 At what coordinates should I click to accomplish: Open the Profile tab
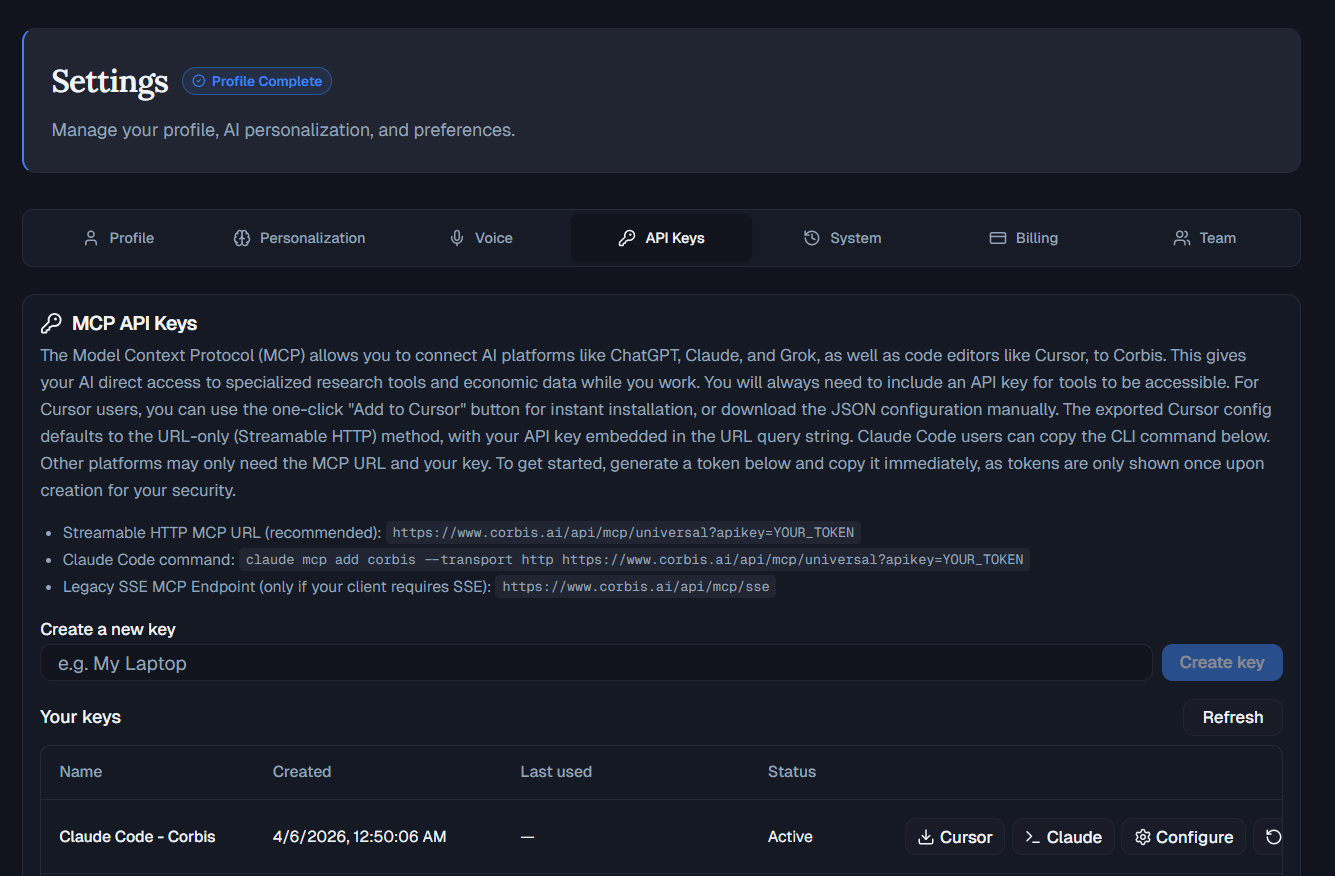pyautogui.click(x=118, y=238)
